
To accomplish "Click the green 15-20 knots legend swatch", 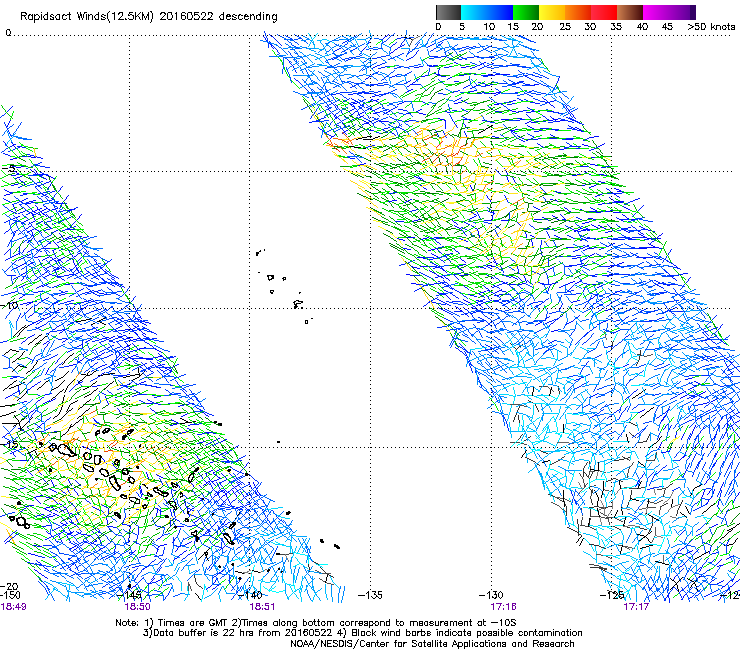I will pos(526,12).
